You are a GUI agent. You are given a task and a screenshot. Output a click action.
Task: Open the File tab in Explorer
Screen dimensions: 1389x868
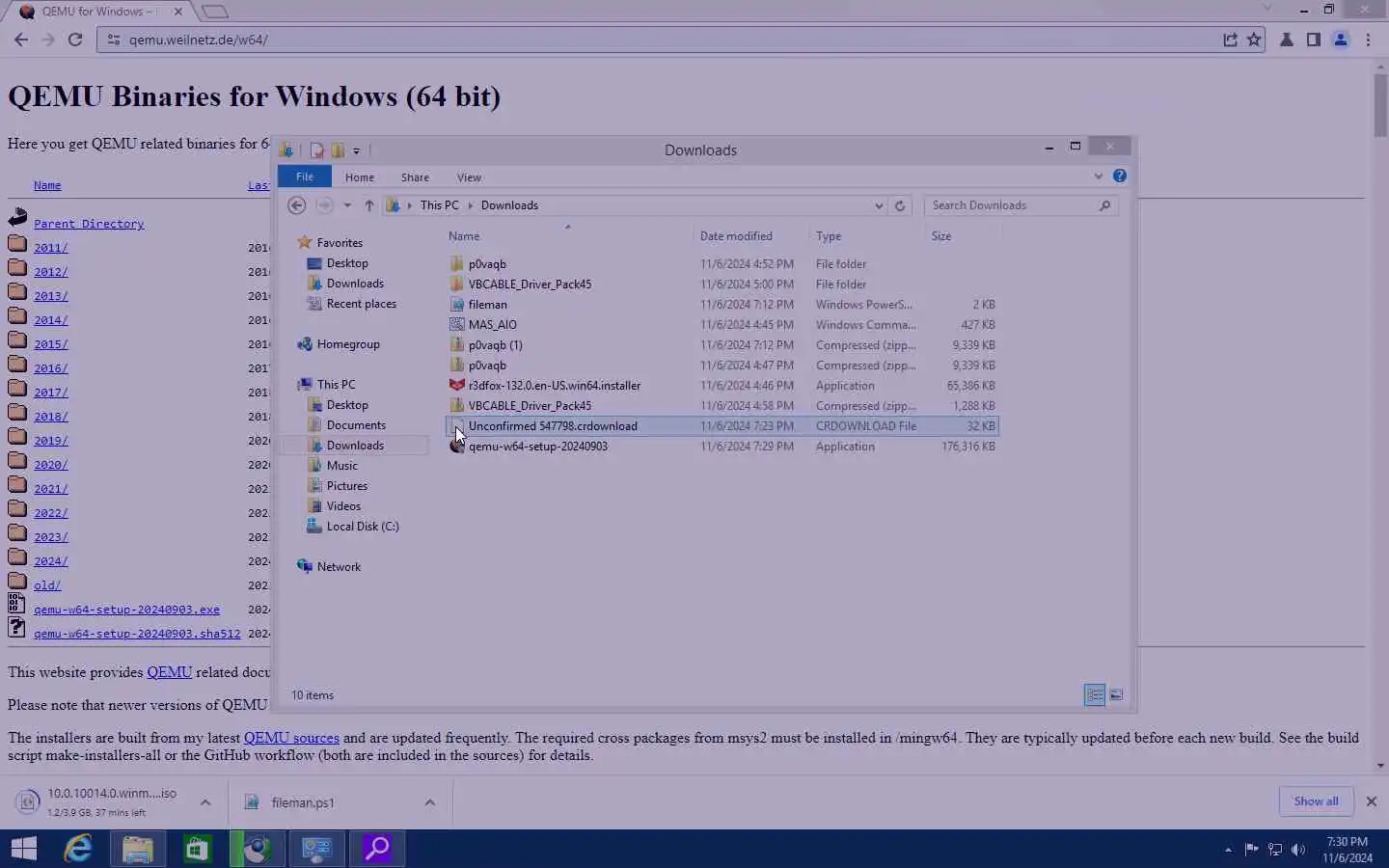coord(305,177)
